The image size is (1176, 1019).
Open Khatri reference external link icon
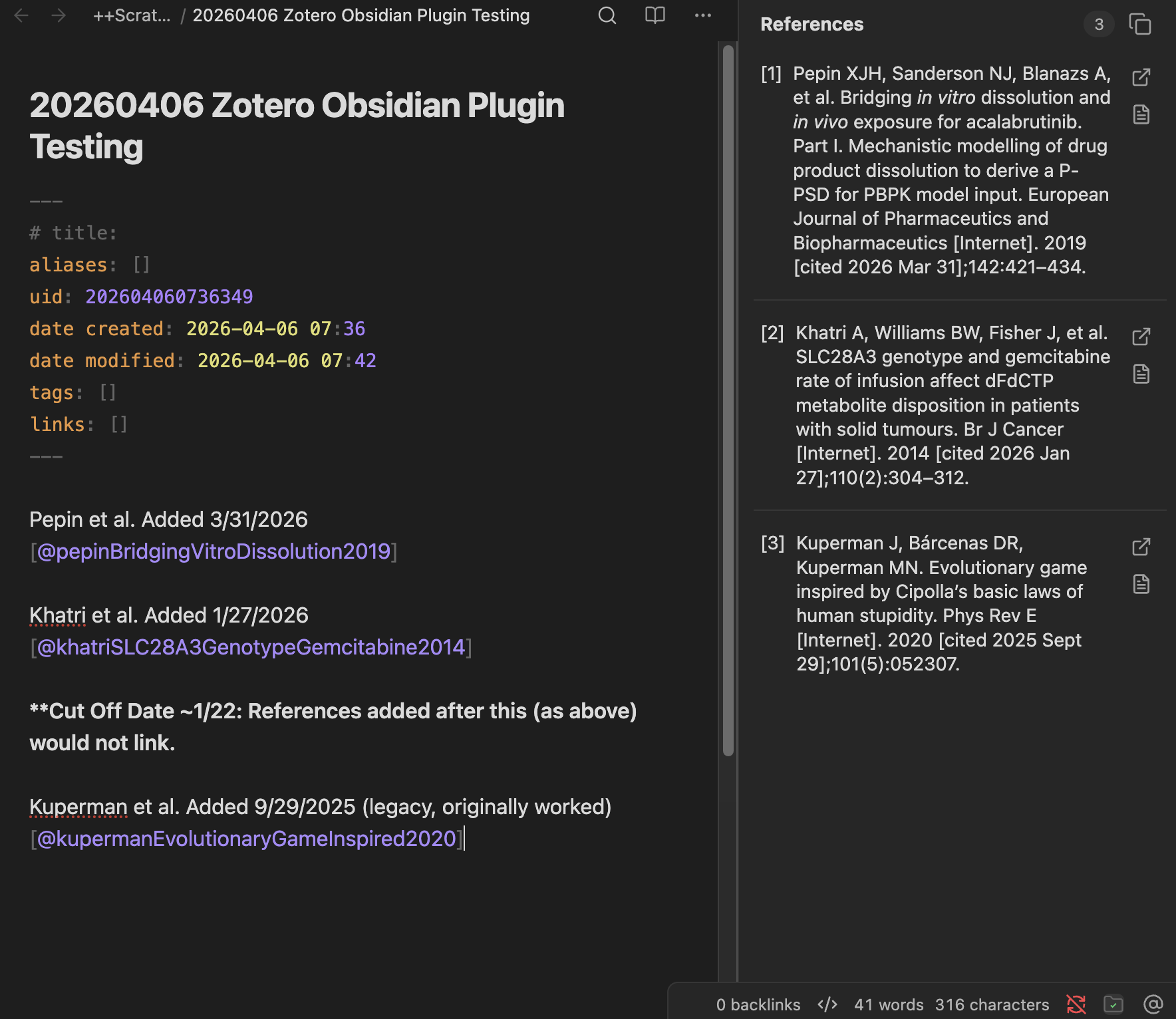1141,337
